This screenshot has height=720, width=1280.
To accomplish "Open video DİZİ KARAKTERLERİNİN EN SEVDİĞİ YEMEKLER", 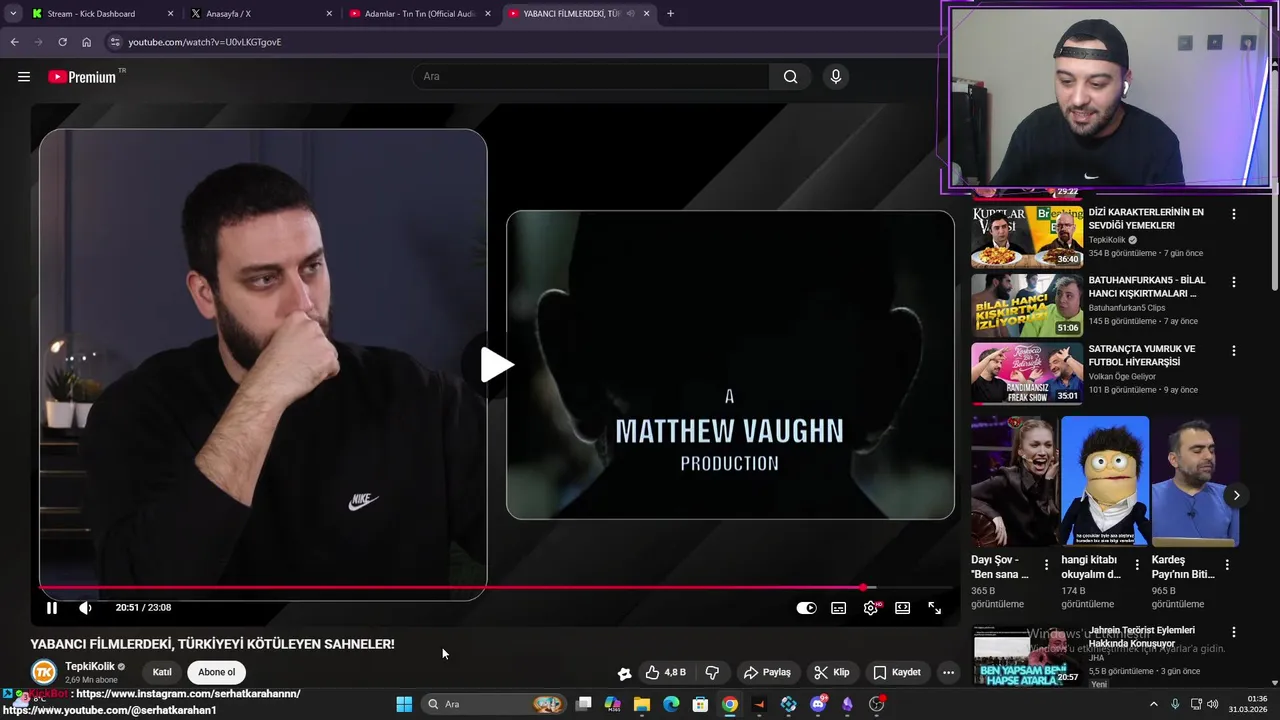I will click(1145, 219).
